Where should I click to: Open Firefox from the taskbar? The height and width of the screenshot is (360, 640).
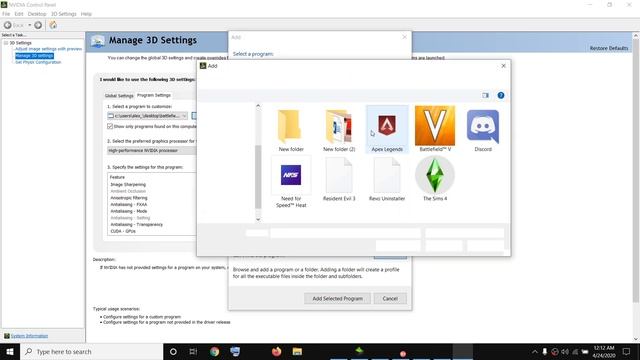coord(276,351)
